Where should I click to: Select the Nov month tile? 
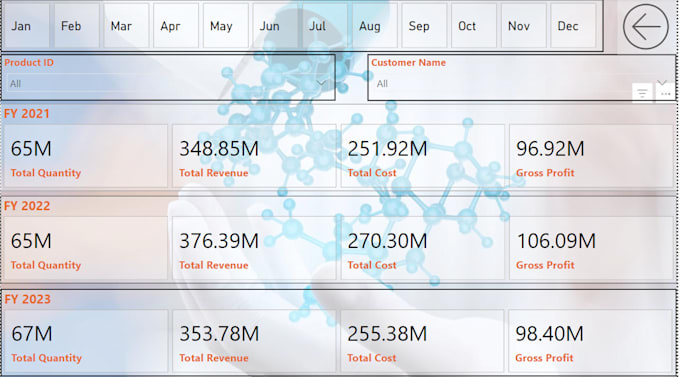coord(523,26)
